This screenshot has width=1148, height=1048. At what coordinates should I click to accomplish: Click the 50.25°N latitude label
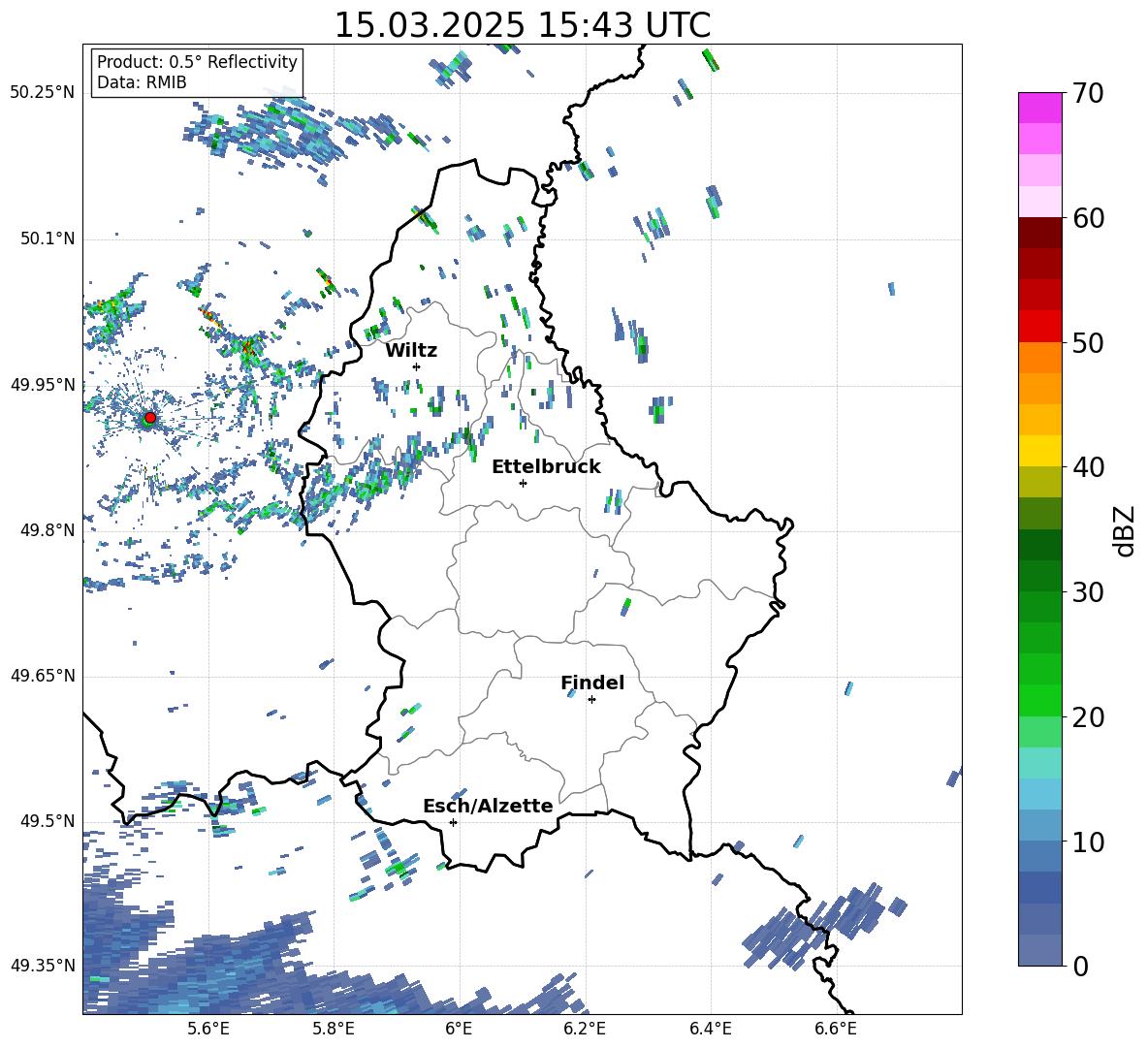click(43, 93)
